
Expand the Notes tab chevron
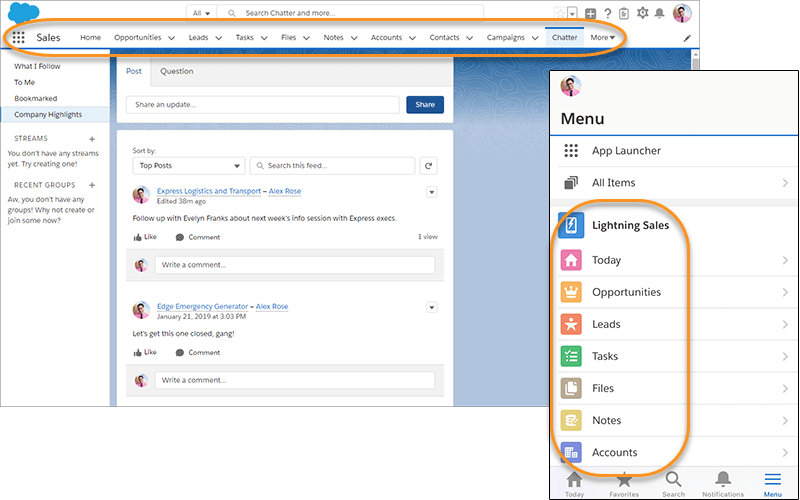(354, 38)
